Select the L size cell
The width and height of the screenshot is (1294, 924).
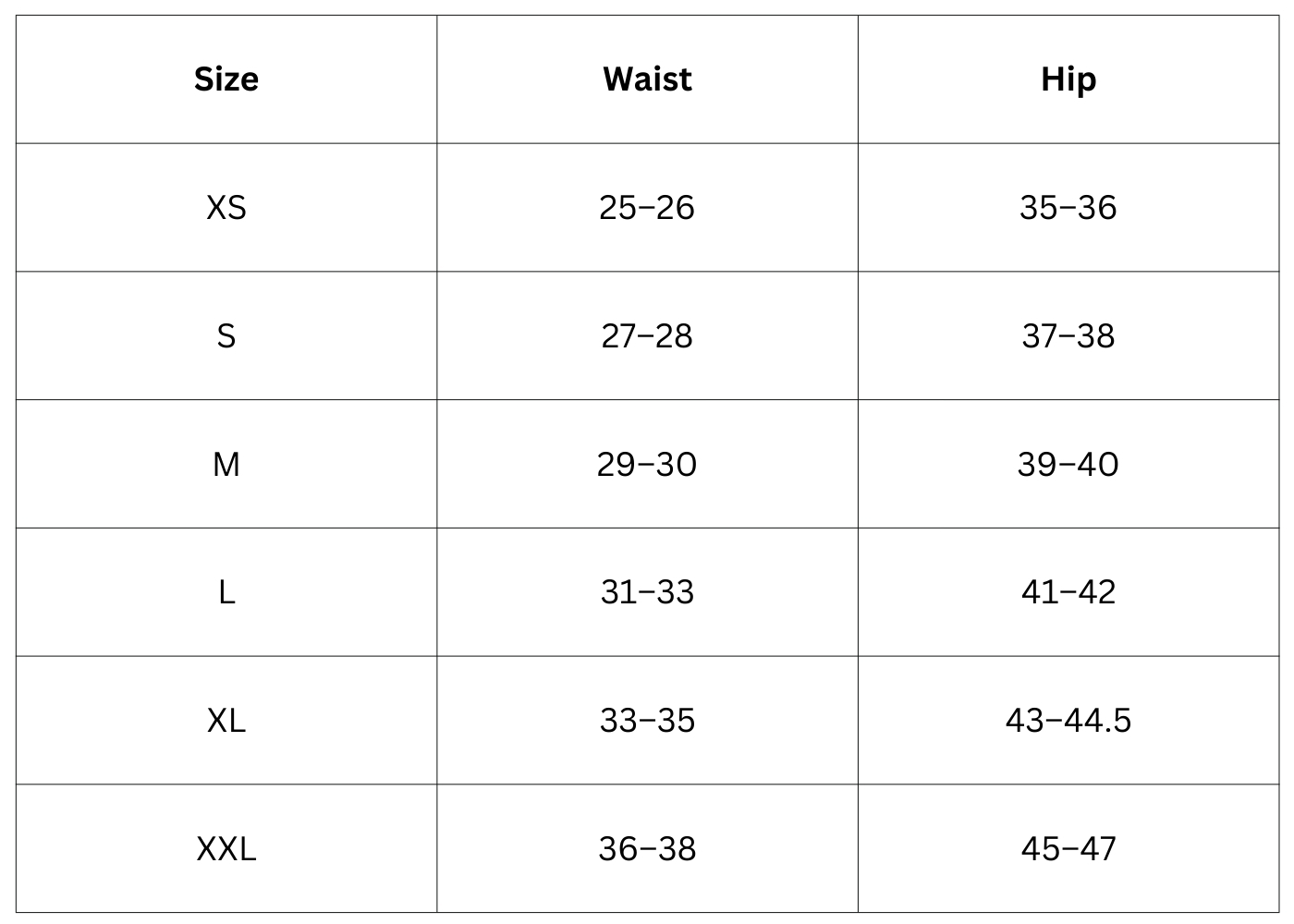click(226, 592)
